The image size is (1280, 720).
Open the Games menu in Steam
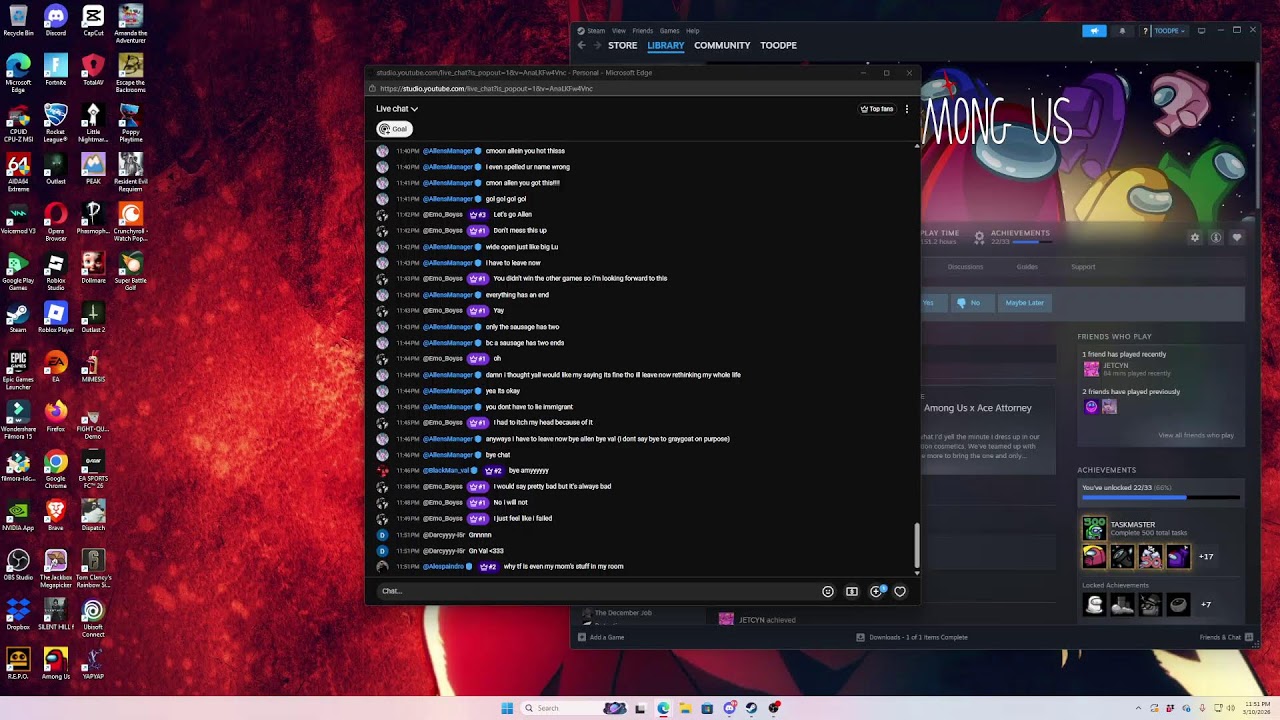click(670, 31)
